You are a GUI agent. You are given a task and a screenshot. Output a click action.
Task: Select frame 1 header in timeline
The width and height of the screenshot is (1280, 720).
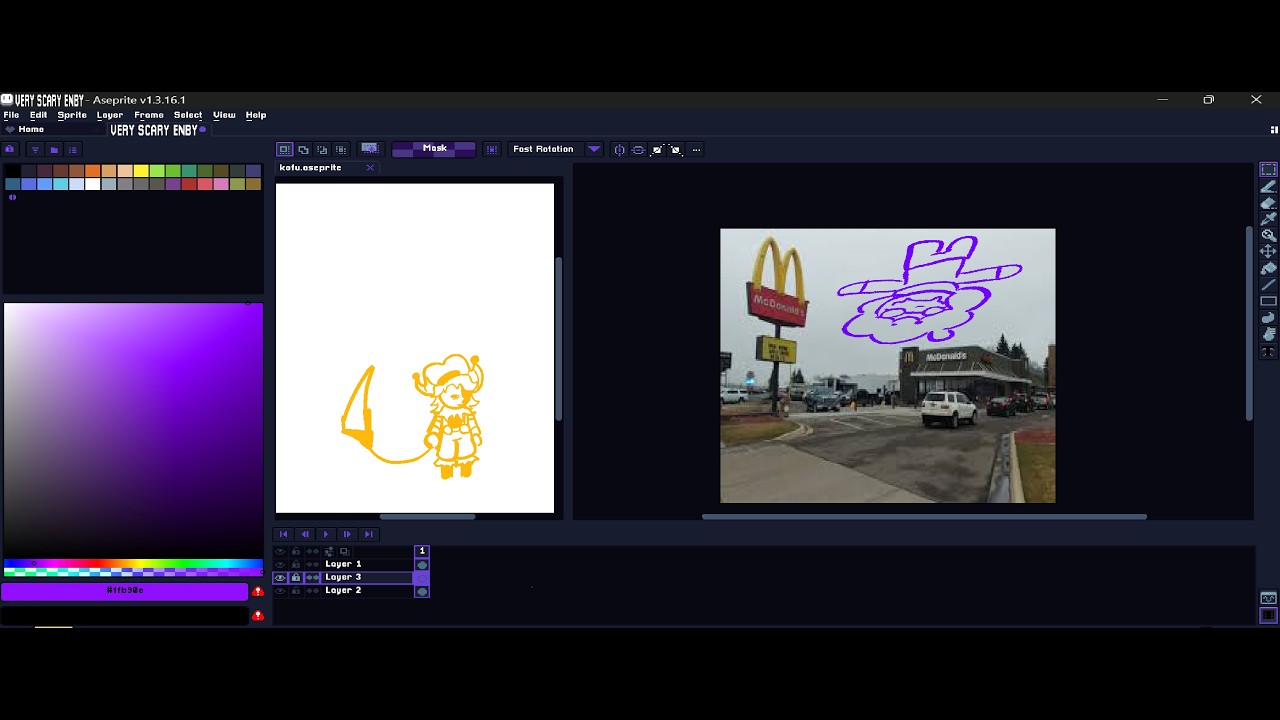coord(422,551)
